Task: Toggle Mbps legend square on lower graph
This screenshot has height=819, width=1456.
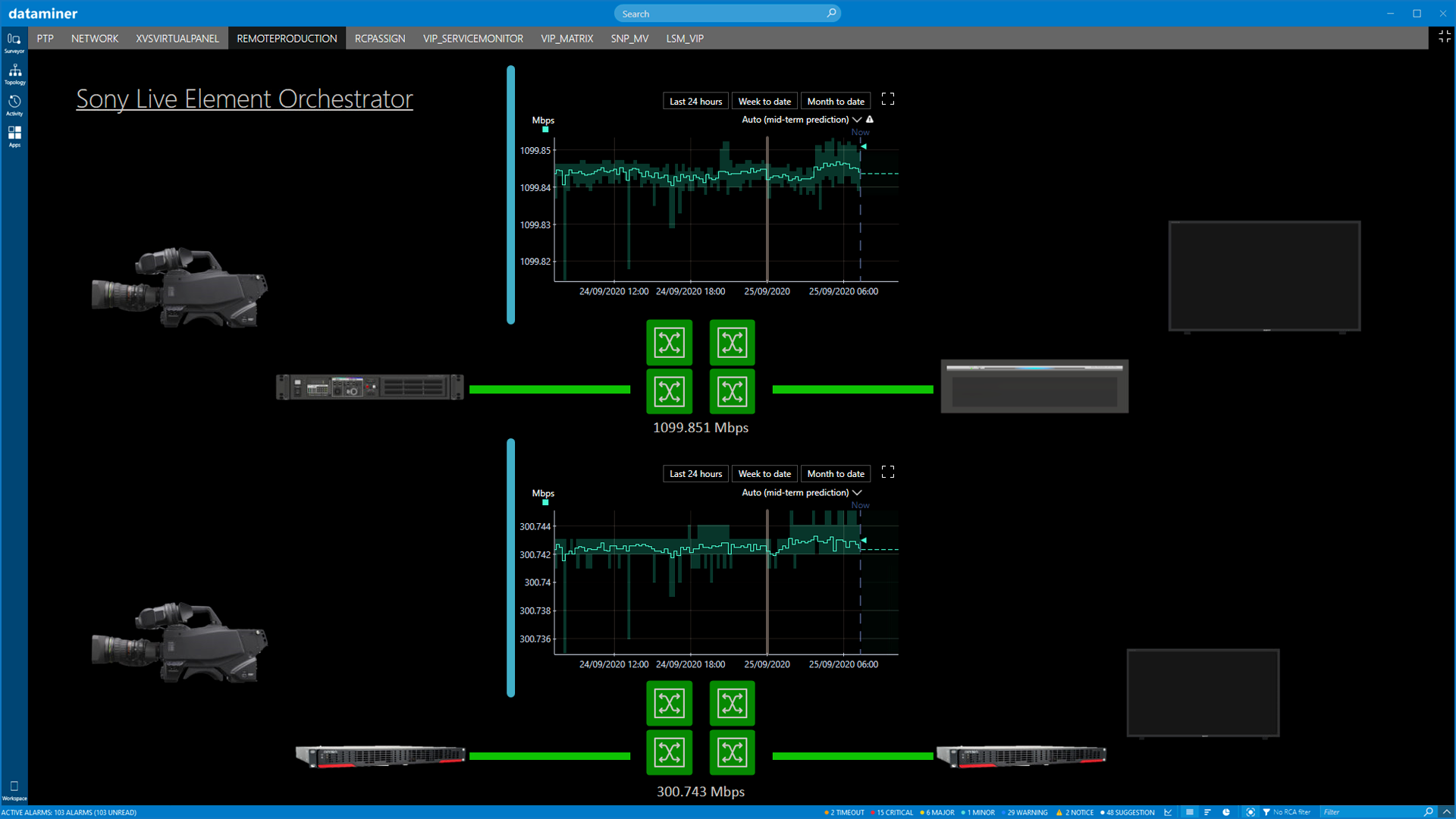Action: pos(545,503)
